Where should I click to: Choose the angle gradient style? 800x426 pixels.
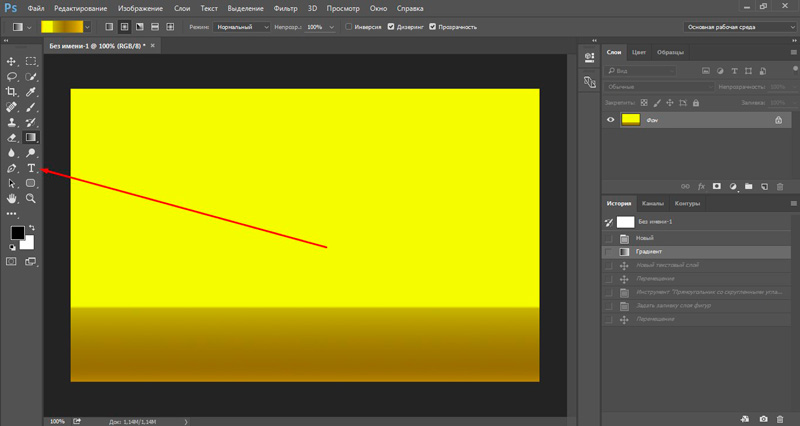tap(140, 27)
